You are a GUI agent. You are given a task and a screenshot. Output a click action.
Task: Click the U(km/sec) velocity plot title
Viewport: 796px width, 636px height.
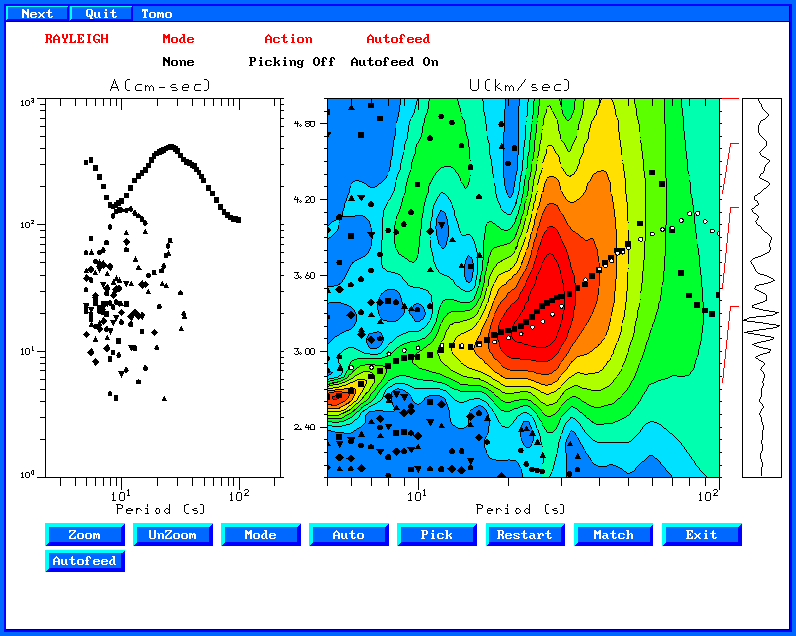coord(520,85)
